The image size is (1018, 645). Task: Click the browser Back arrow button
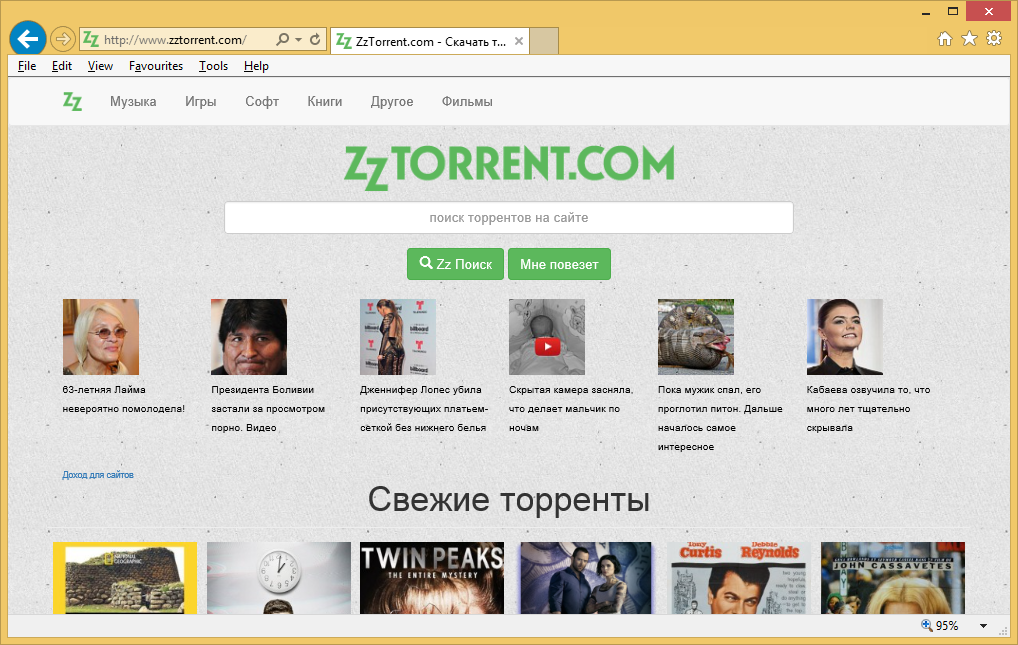point(27,39)
